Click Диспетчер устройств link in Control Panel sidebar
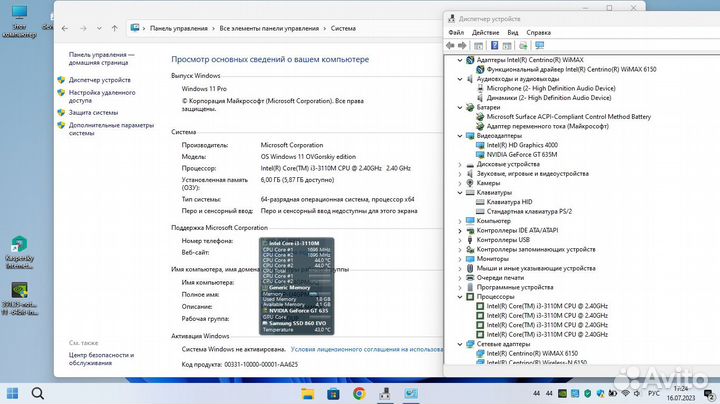Screen dimensions: 720x404 tap(100, 80)
